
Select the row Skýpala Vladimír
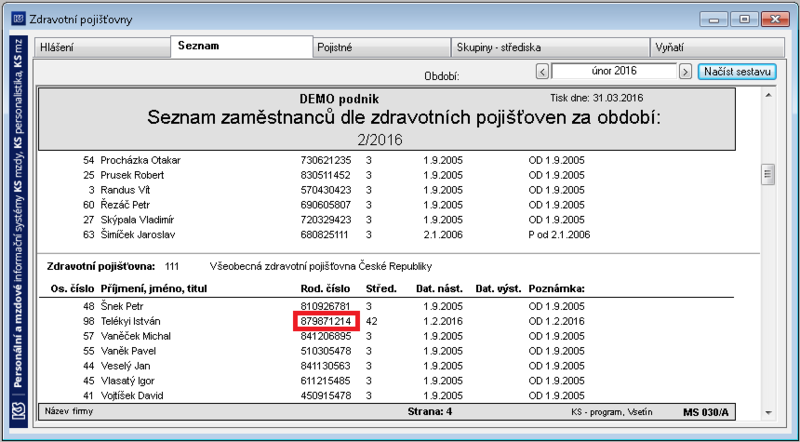pyautogui.click(x=386, y=220)
